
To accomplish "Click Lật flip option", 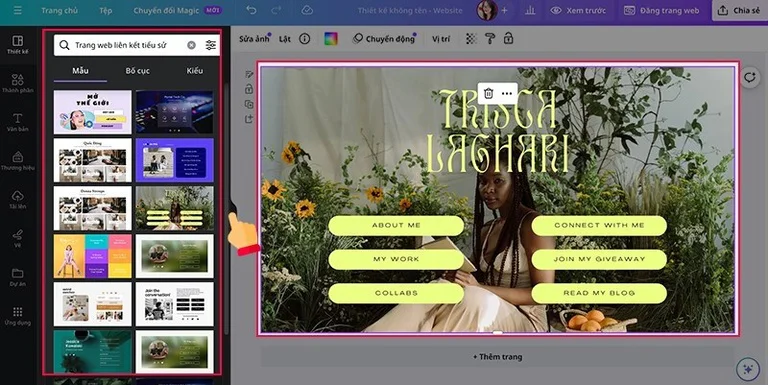I will point(285,39).
